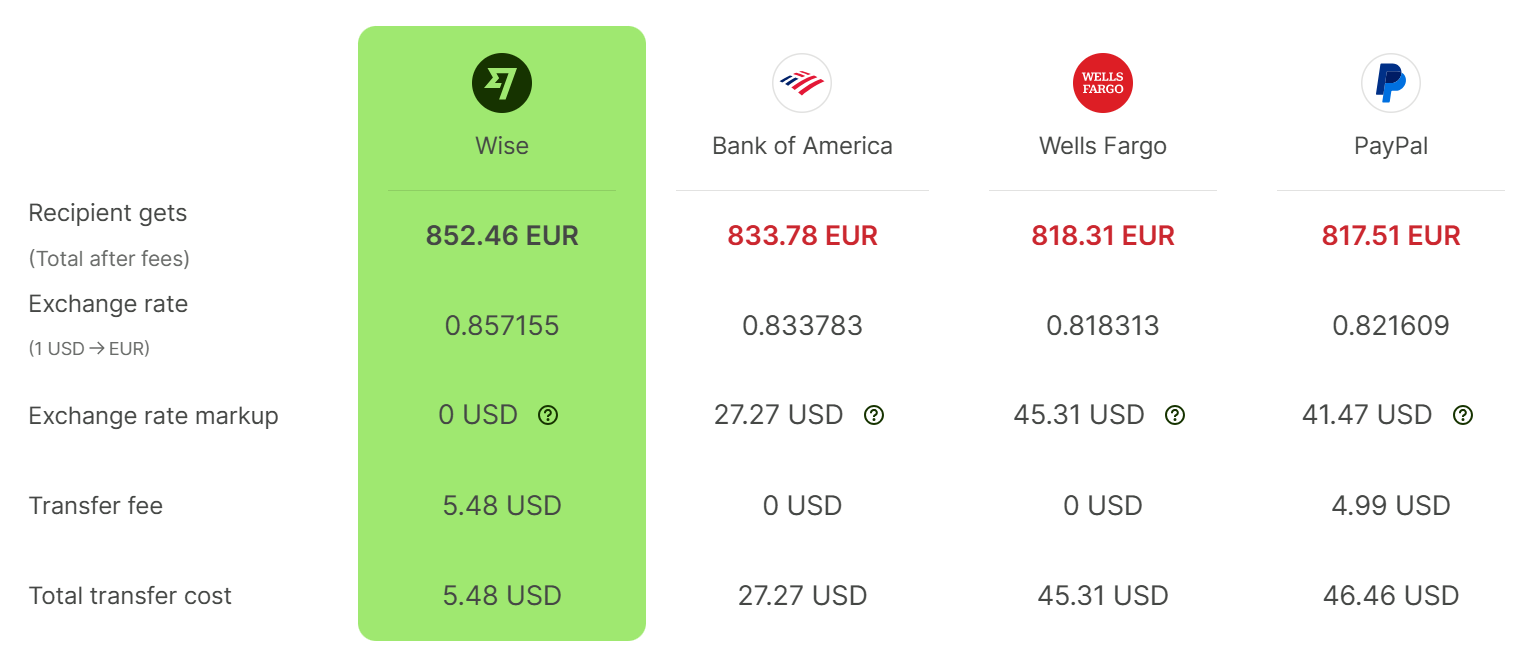Image resolution: width=1532 pixels, height=665 pixels.
Task: Click the Total transfer cost row label
Action: tap(130, 596)
